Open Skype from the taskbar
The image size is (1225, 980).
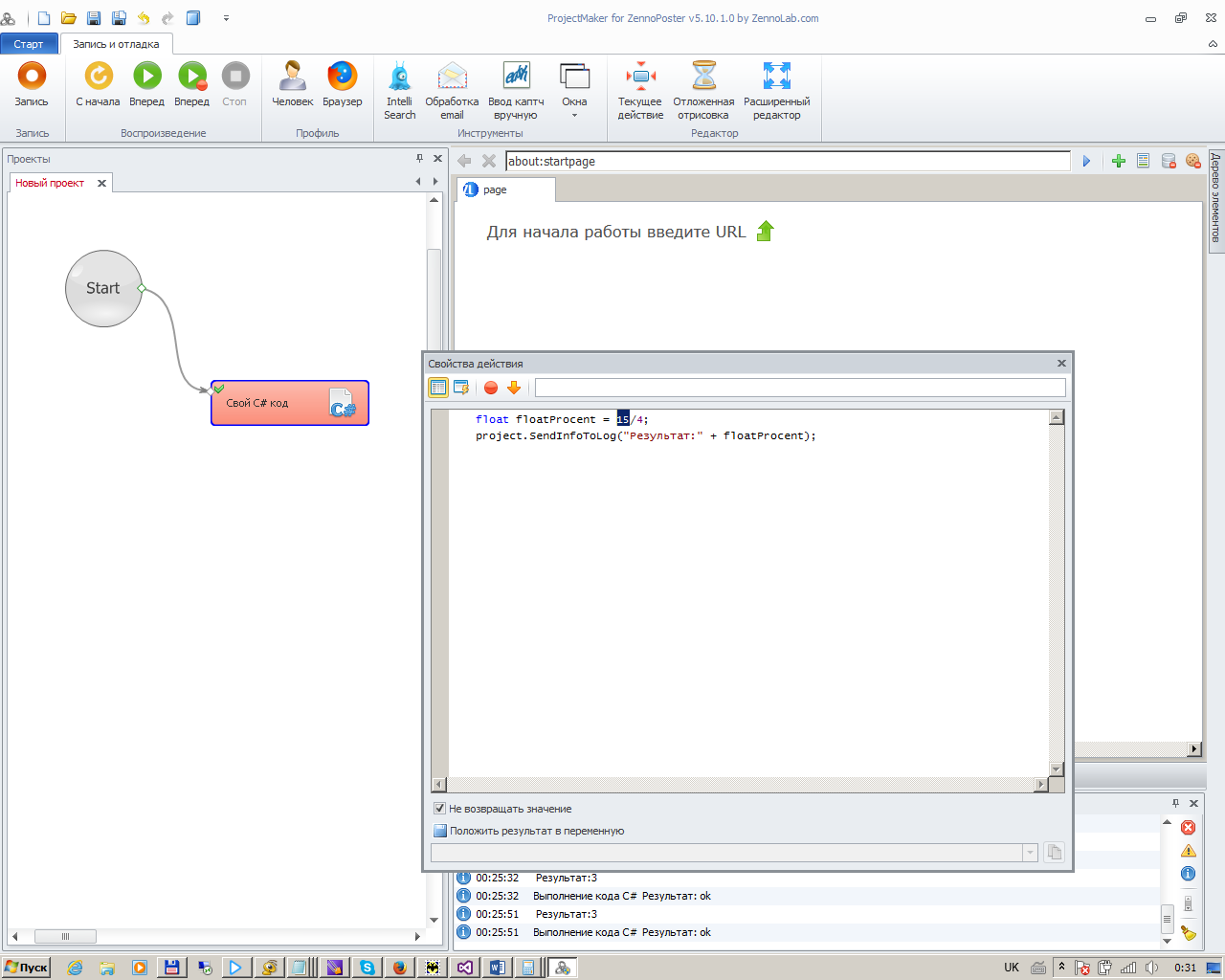[x=367, y=968]
